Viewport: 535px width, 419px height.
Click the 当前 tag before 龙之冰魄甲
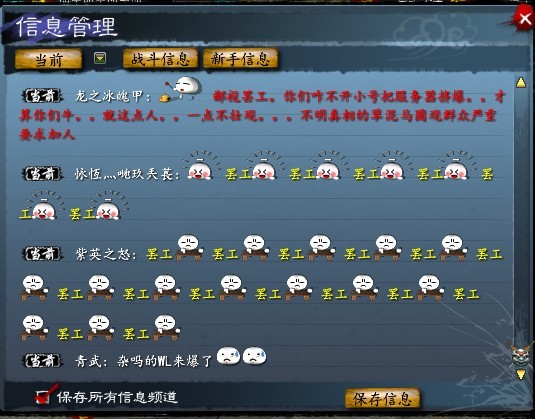(42, 96)
